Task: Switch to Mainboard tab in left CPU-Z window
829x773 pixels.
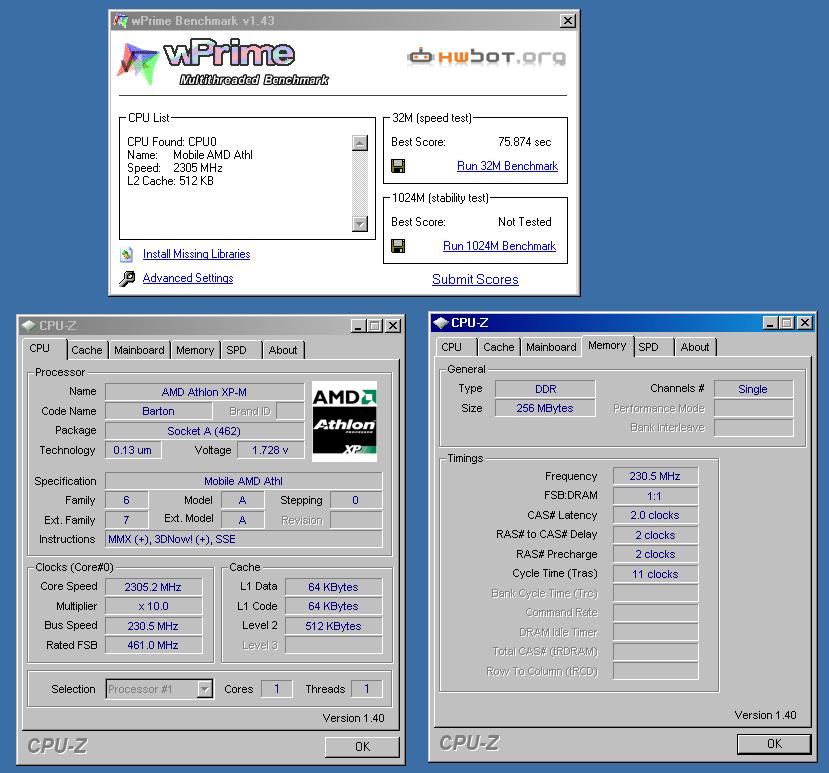Action: coord(139,350)
